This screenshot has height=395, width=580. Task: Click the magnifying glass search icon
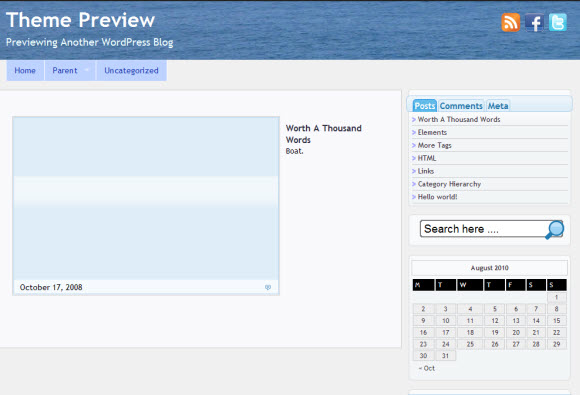pyautogui.click(x=554, y=230)
